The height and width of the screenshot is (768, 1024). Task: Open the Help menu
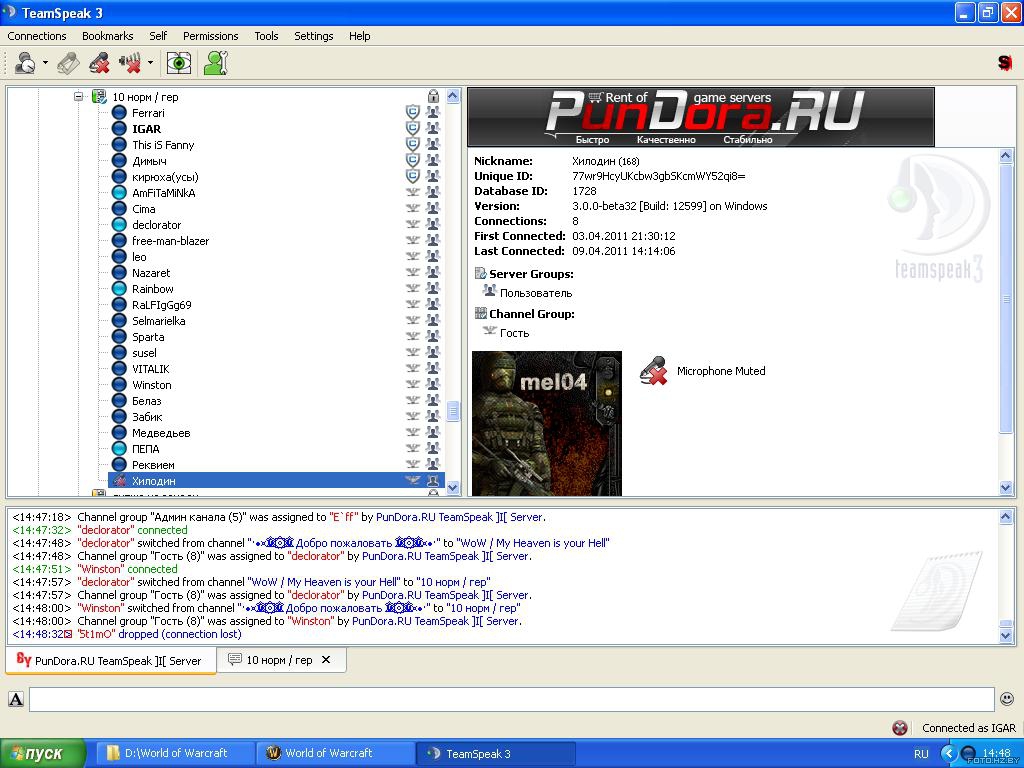(359, 36)
